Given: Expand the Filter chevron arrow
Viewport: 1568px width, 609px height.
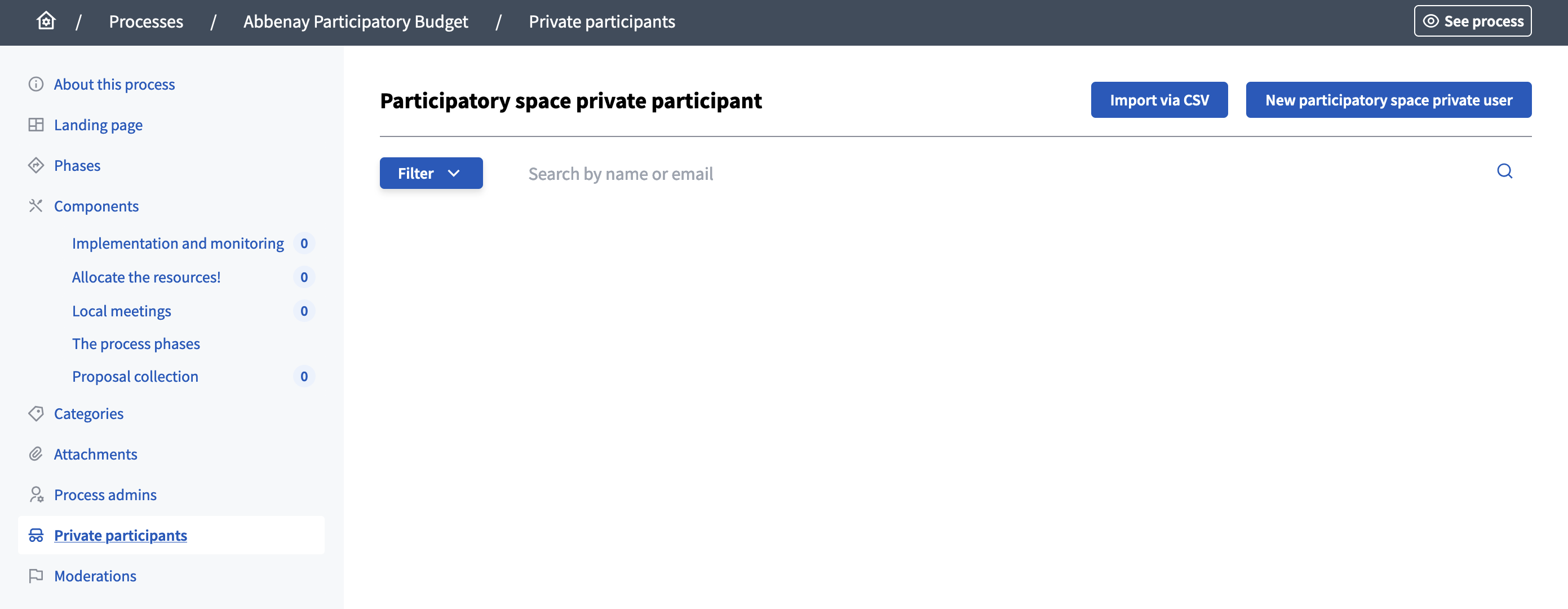Looking at the screenshot, I should (x=454, y=173).
